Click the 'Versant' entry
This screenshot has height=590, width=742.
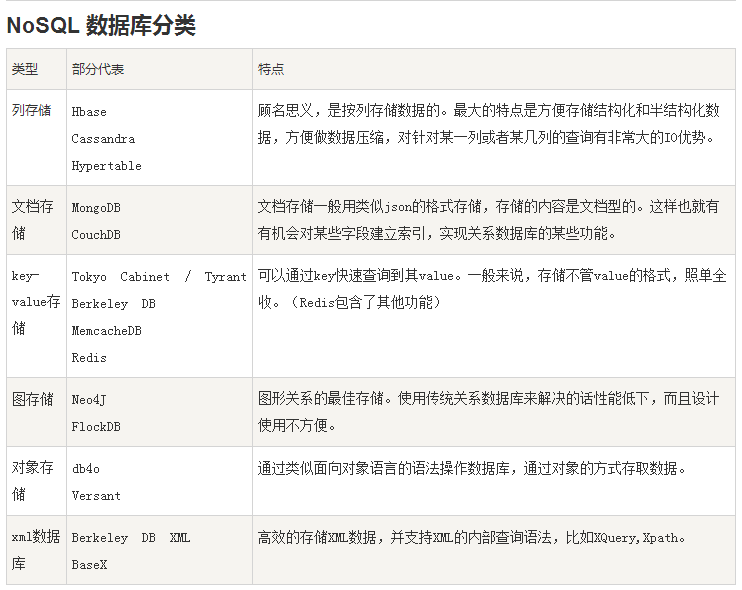point(96,496)
